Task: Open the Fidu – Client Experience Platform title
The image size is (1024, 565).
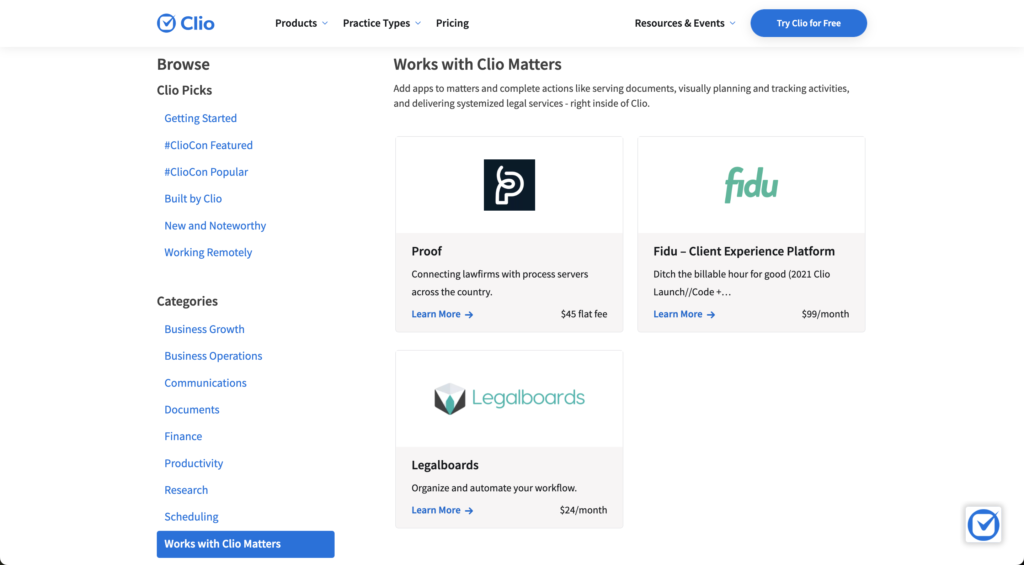Action: click(744, 251)
